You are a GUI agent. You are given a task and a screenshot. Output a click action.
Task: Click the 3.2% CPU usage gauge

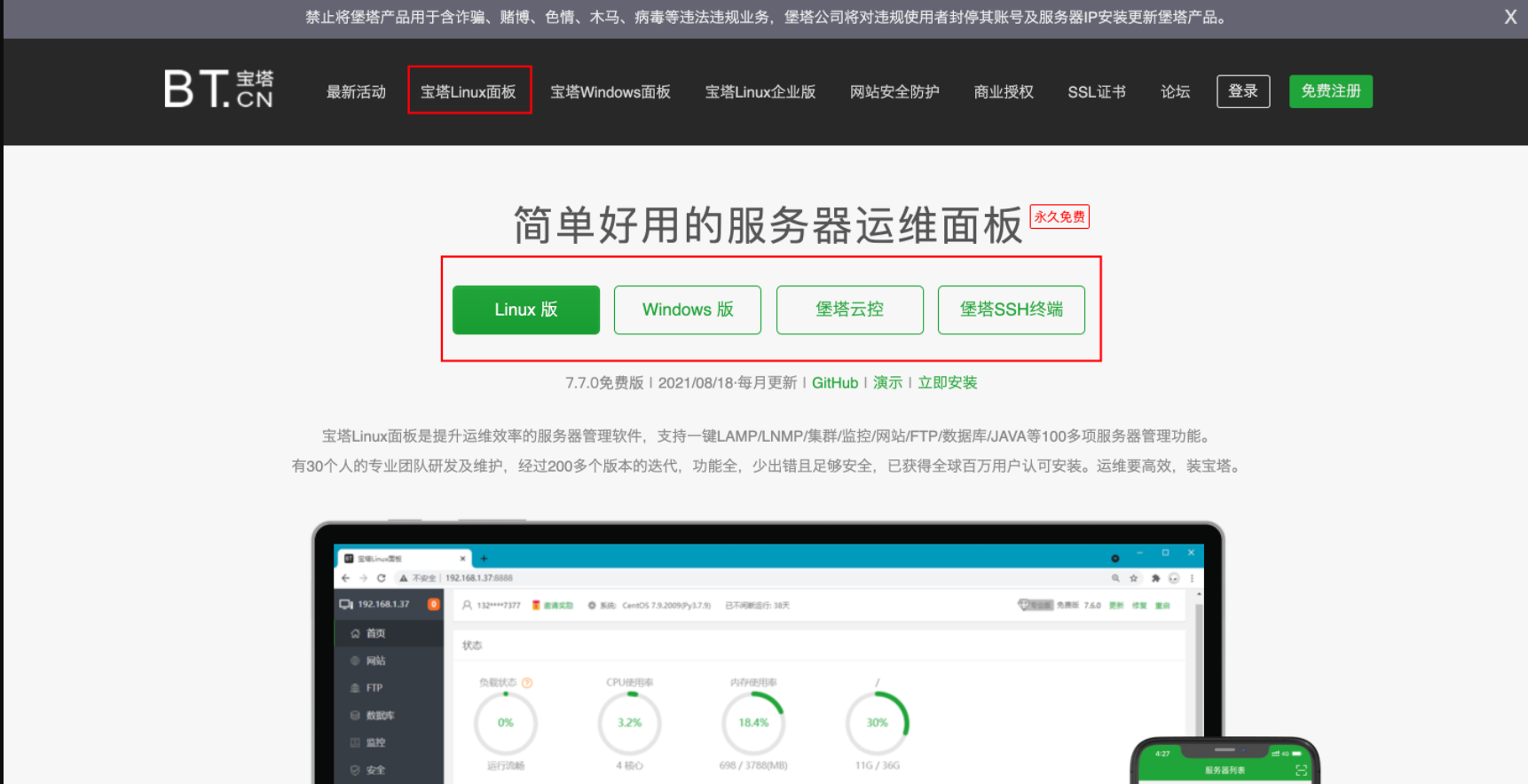tap(630, 723)
